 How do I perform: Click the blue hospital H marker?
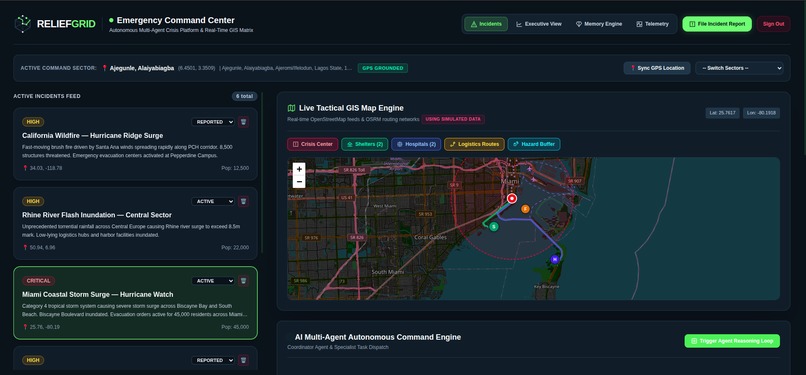pos(554,259)
